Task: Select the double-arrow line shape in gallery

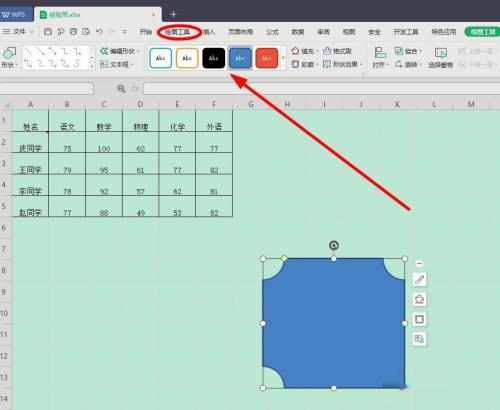Action: (53, 51)
